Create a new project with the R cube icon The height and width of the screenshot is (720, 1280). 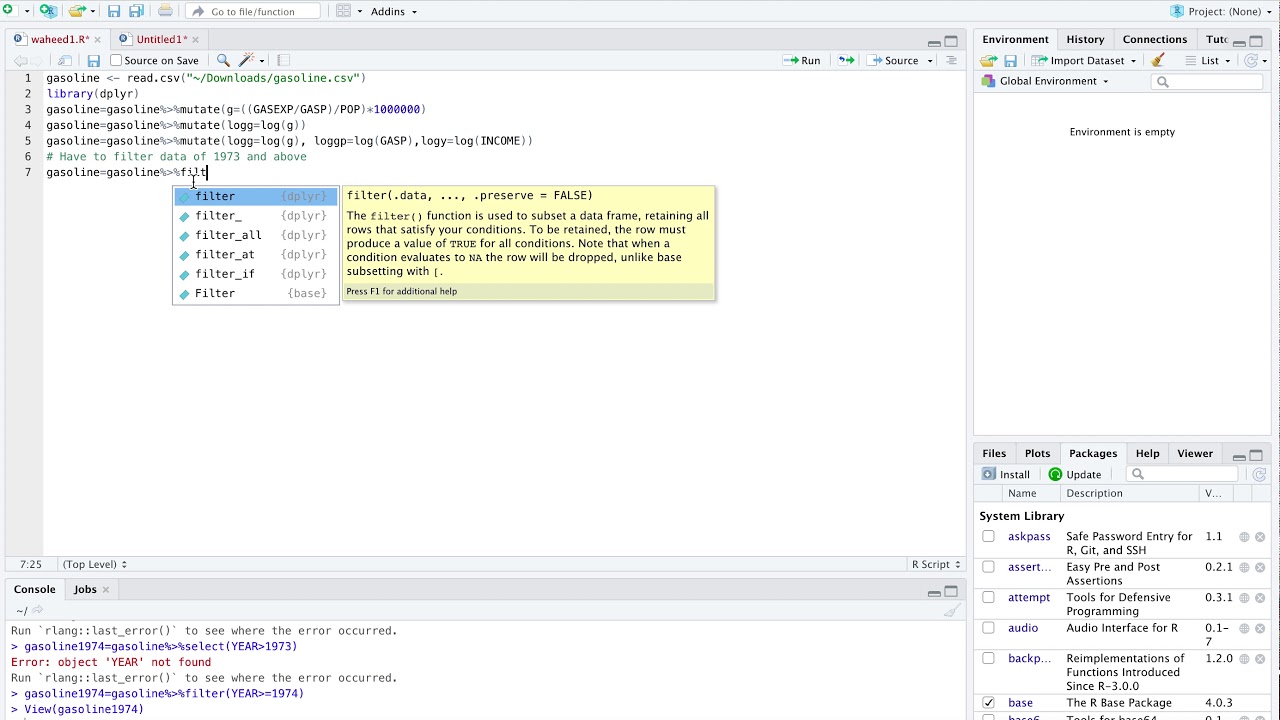pos(47,11)
